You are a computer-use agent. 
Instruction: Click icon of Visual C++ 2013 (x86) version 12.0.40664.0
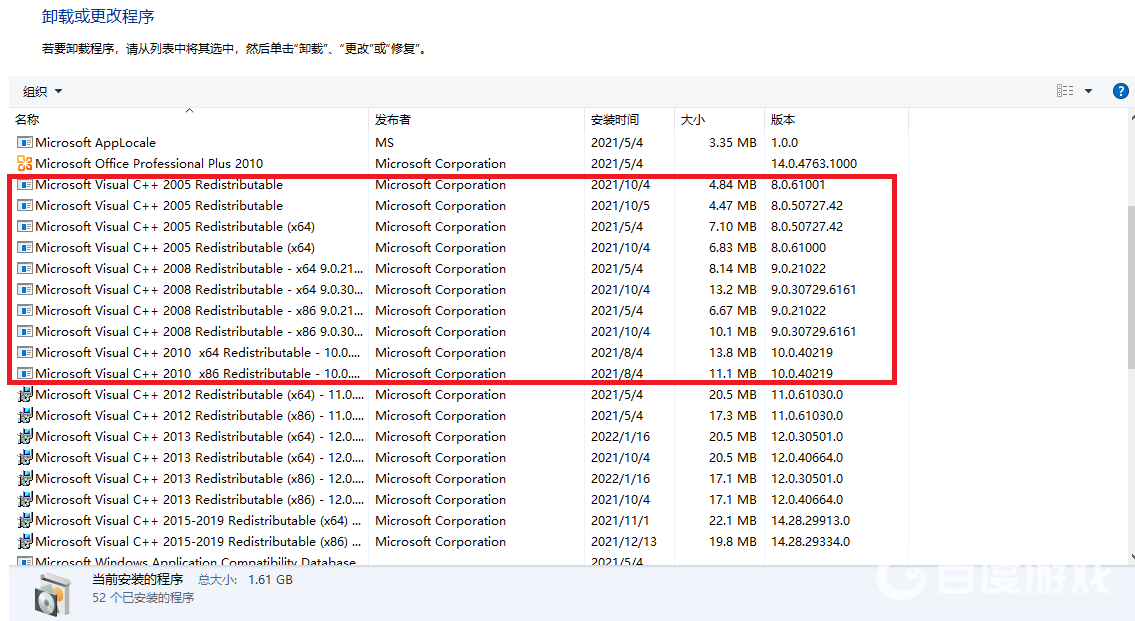pyautogui.click(x=25, y=499)
